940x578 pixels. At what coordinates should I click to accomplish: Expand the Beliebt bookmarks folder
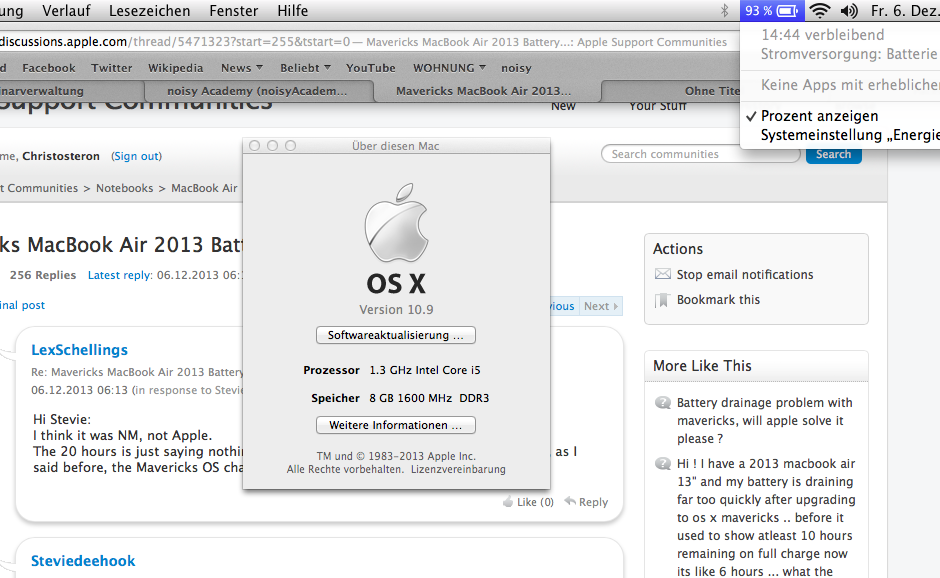305,68
